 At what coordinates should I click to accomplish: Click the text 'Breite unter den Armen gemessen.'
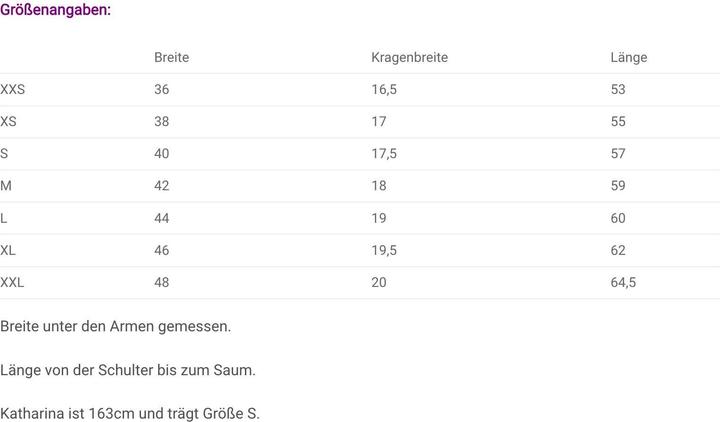(x=116, y=326)
